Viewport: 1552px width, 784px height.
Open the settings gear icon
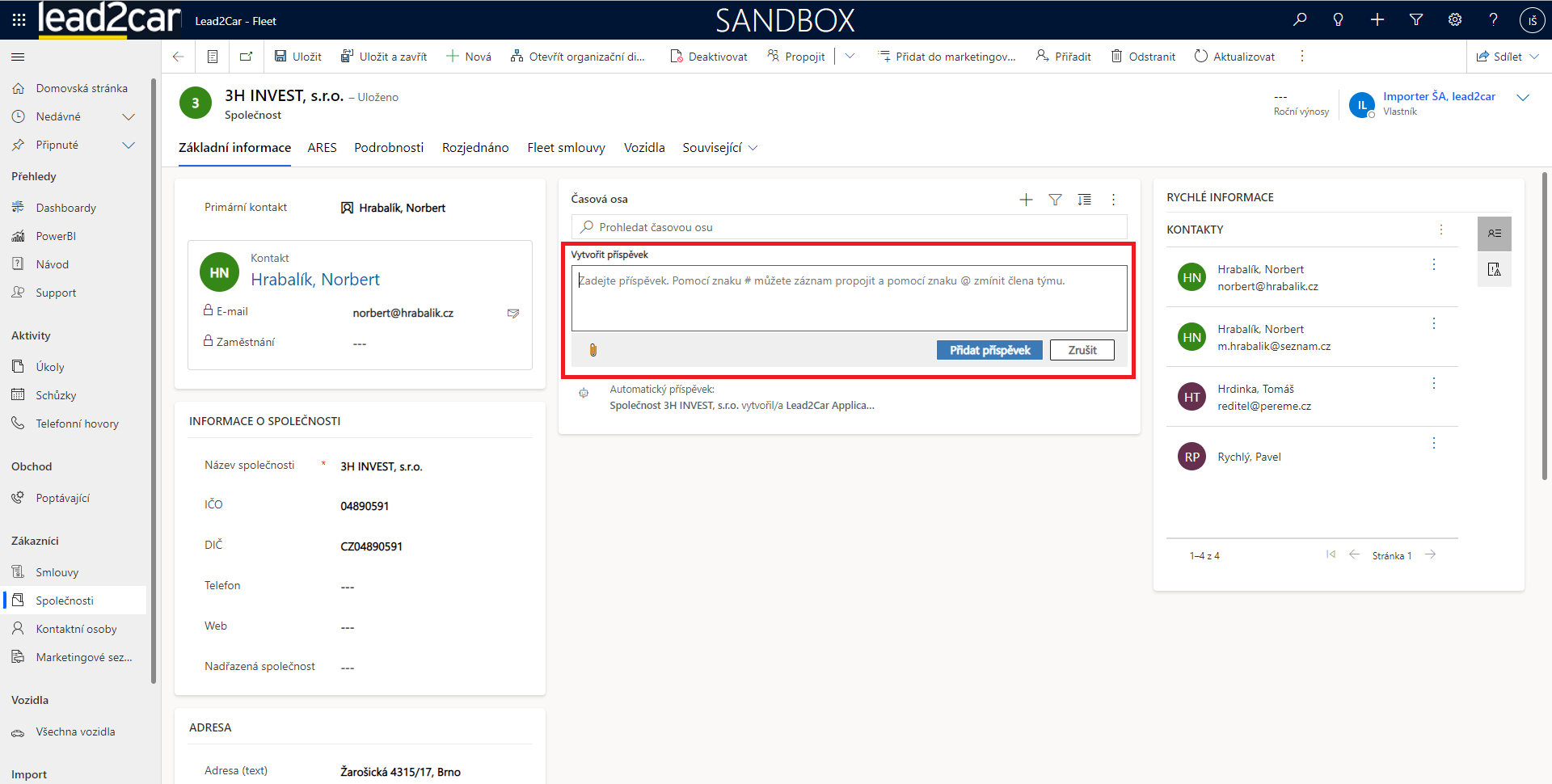[x=1455, y=20]
